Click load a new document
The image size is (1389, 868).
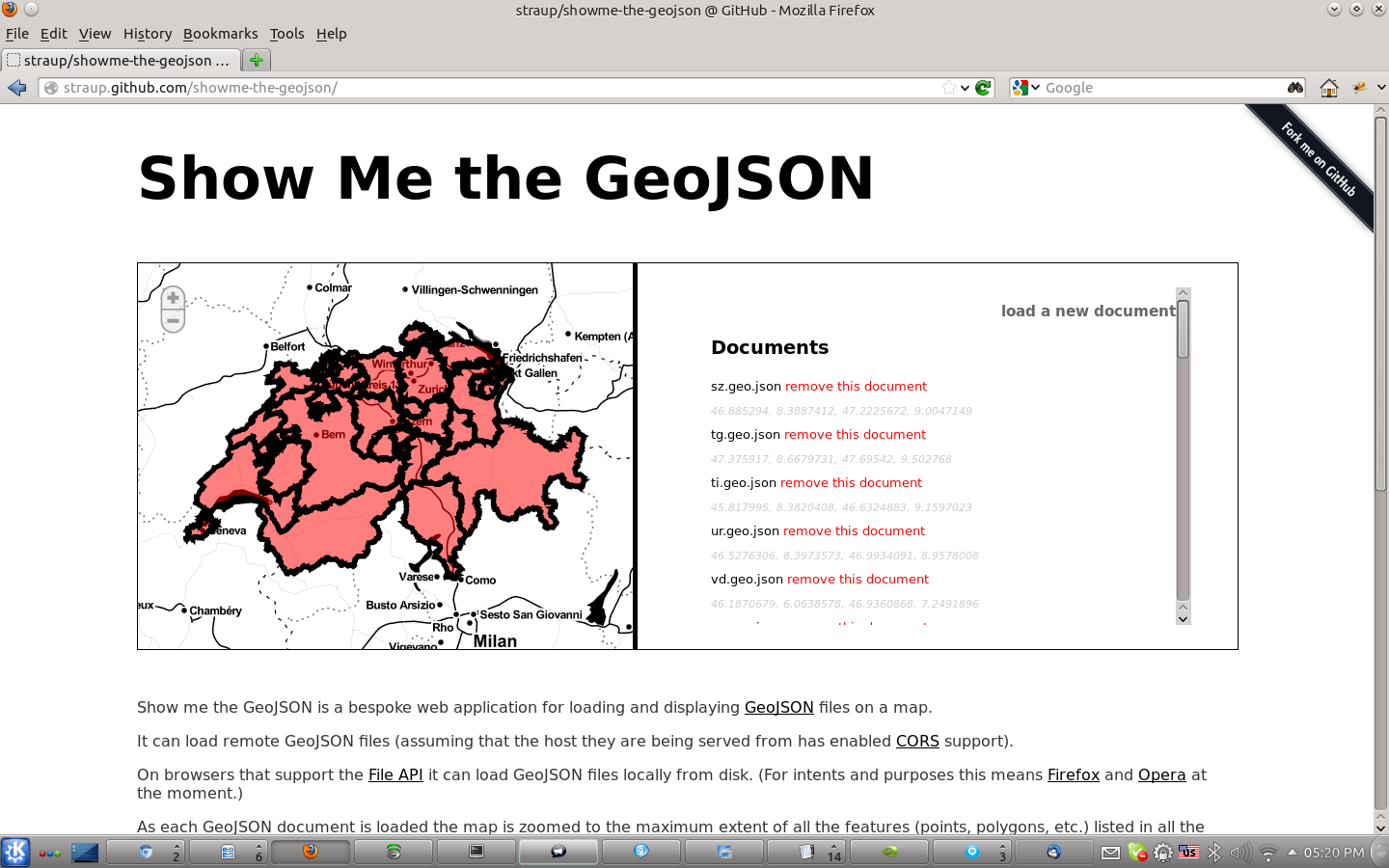click(x=1088, y=311)
